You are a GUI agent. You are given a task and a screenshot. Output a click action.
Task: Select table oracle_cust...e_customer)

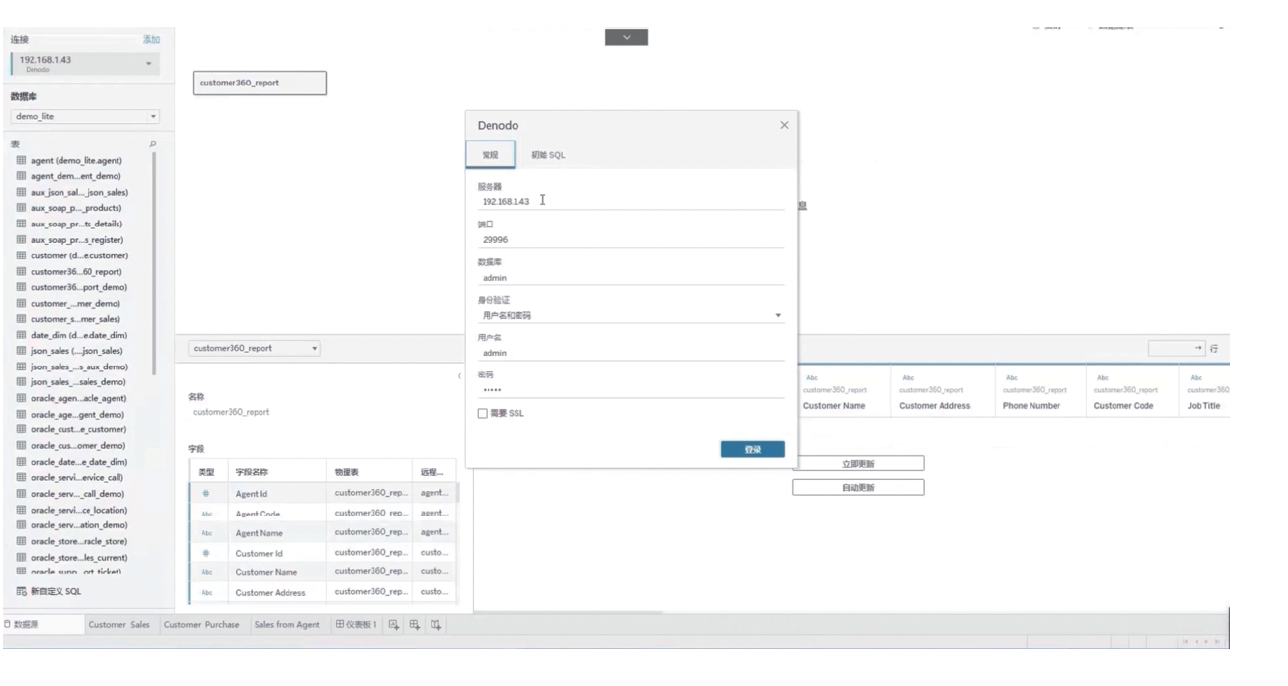pyautogui.click(x=79, y=430)
